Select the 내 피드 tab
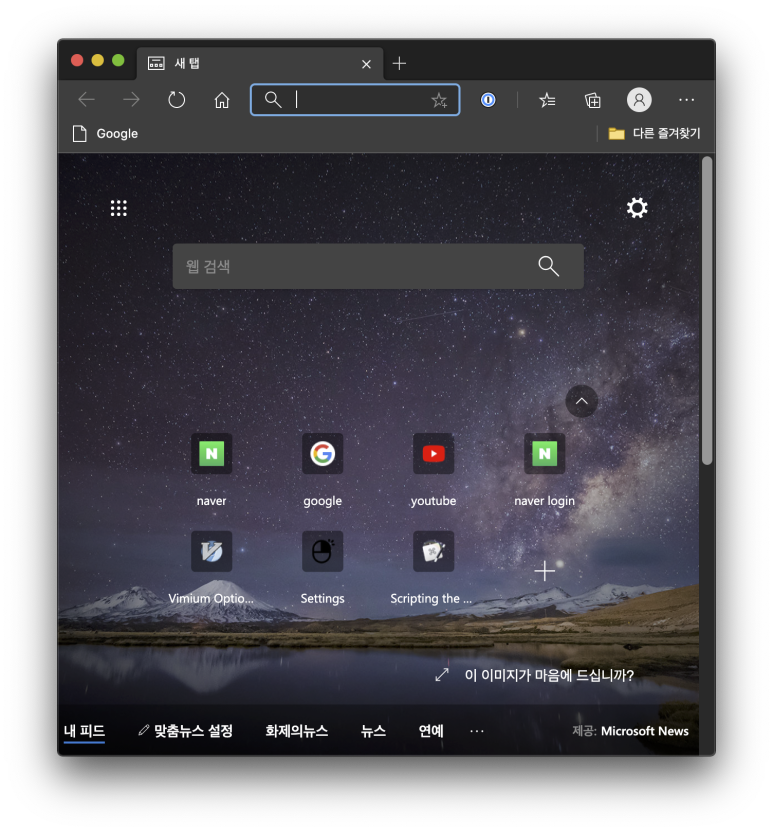 point(84,731)
